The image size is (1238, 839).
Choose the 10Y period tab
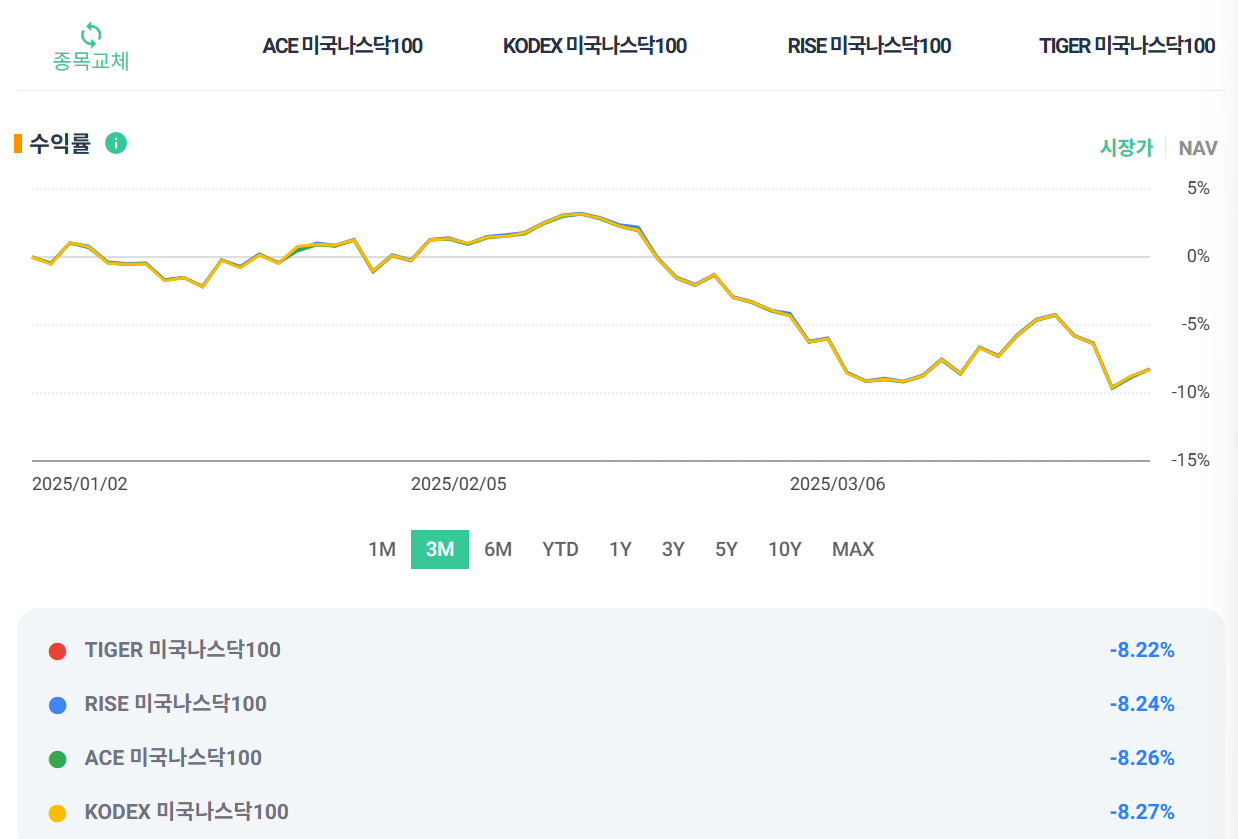tap(785, 549)
